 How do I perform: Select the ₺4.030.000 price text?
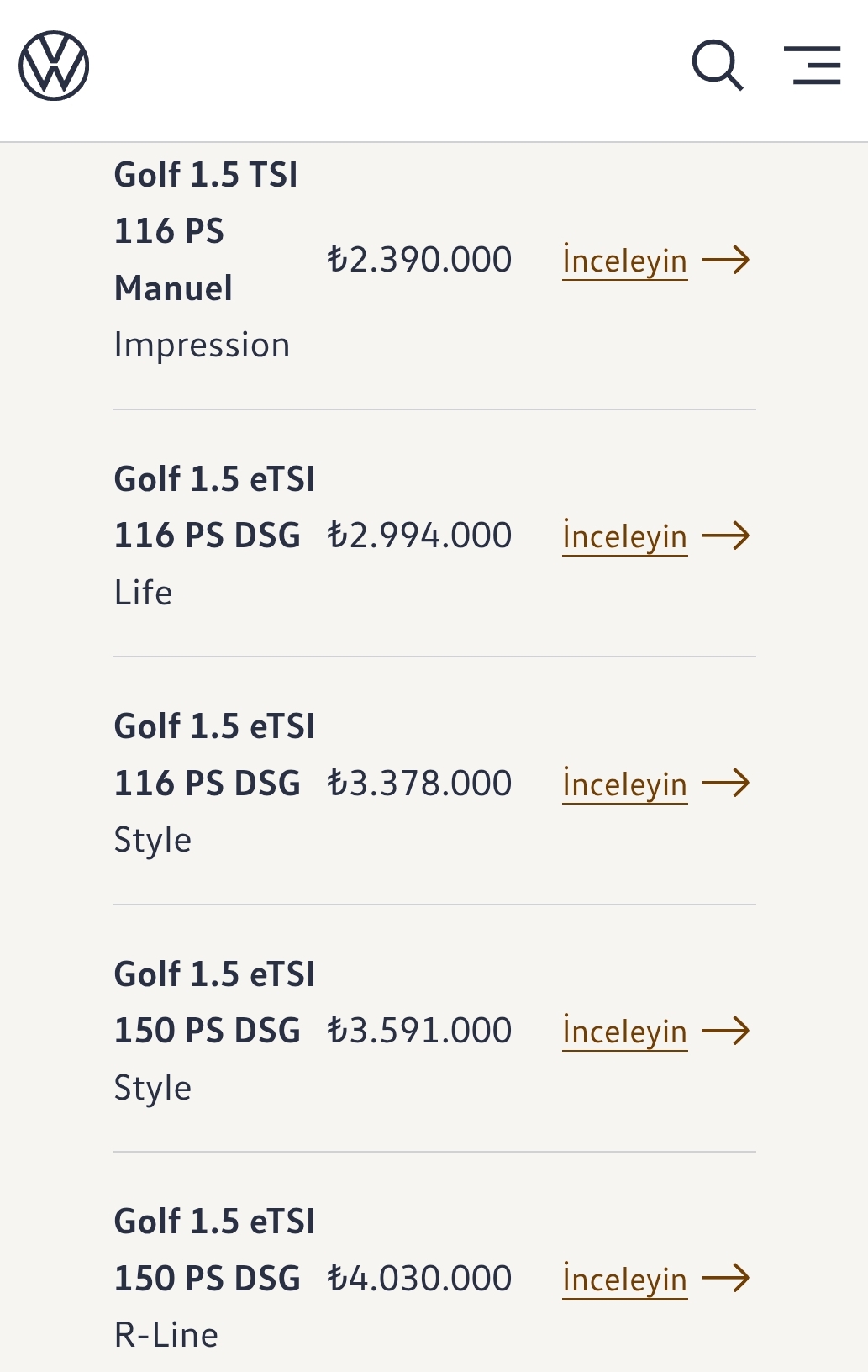click(x=419, y=1278)
